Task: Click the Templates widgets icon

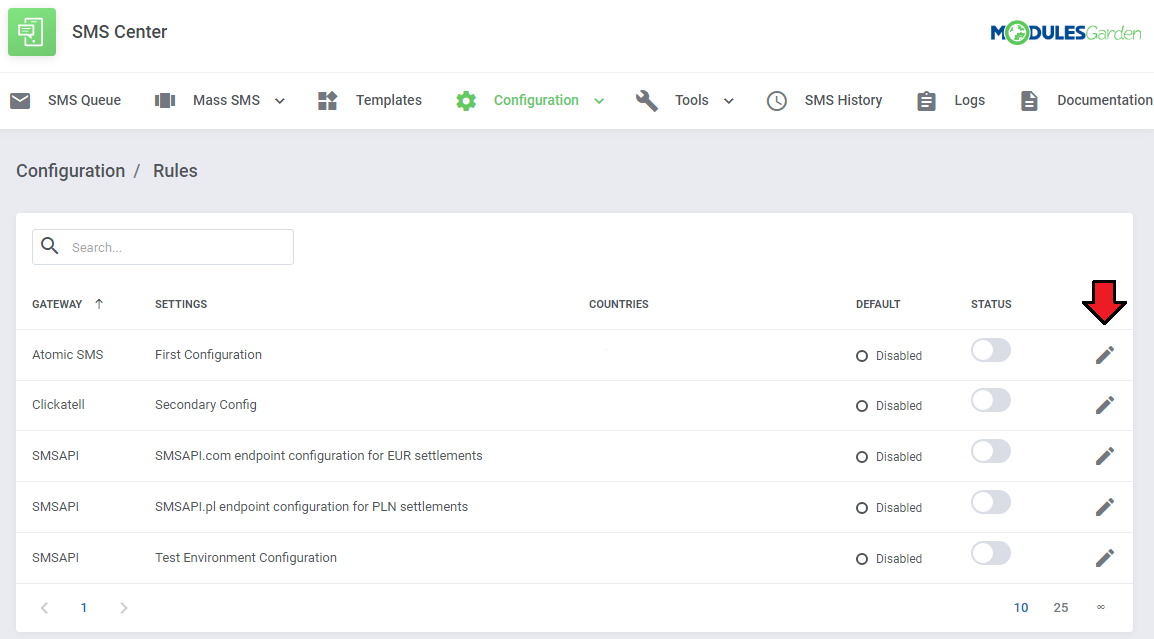Action: coord(328,100)
